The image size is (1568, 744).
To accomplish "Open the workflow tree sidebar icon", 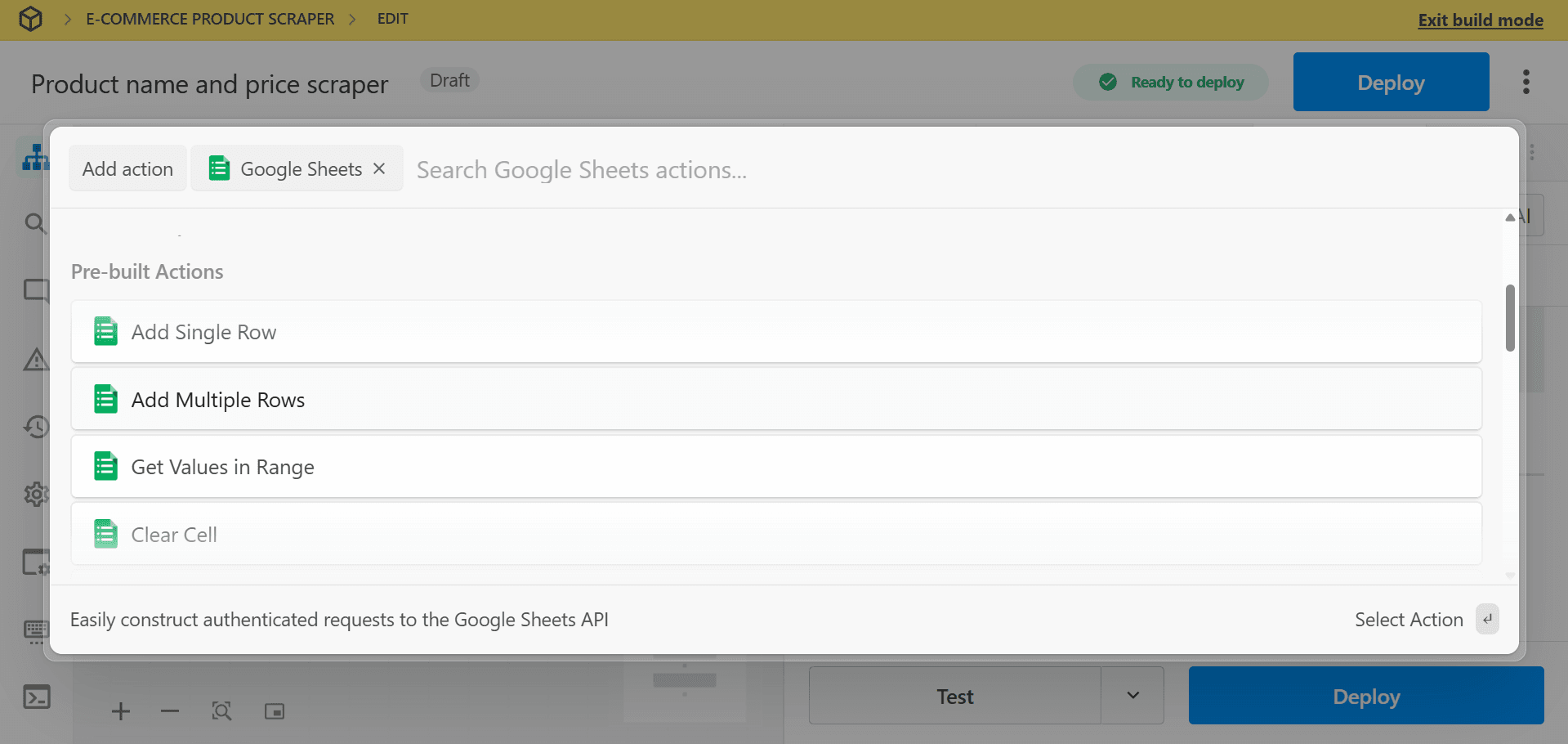I will [35, 158].
